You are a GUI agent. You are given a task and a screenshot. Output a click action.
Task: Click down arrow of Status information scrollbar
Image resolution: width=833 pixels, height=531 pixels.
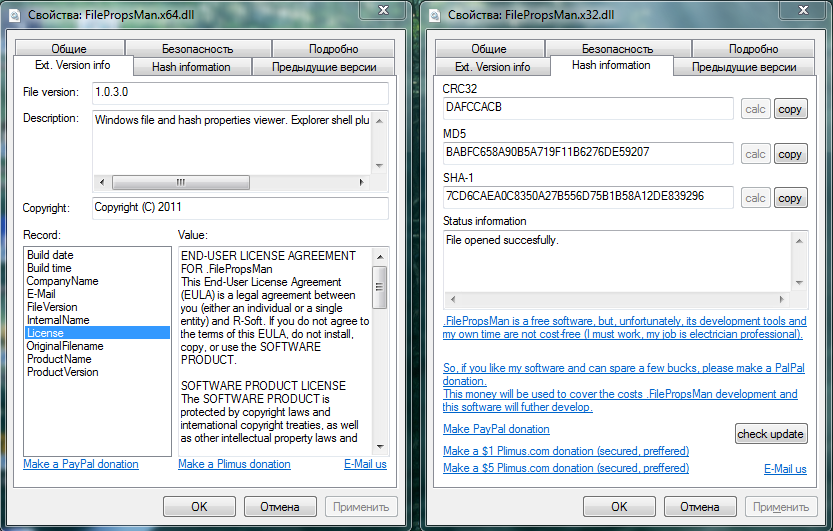pos(800,283)
